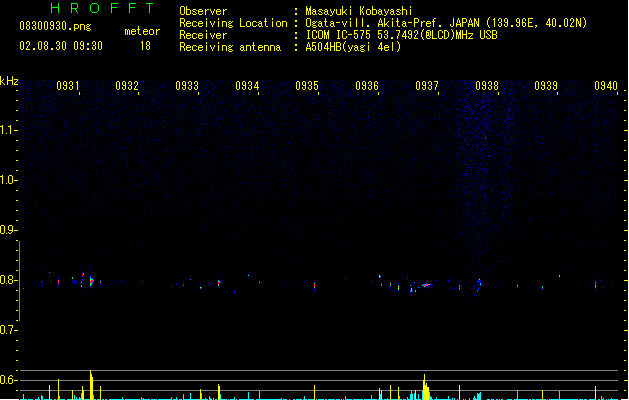Click the 0.6 kHz axis label
The width and height of the screenshot is (629, 400).
coord(8,380)
